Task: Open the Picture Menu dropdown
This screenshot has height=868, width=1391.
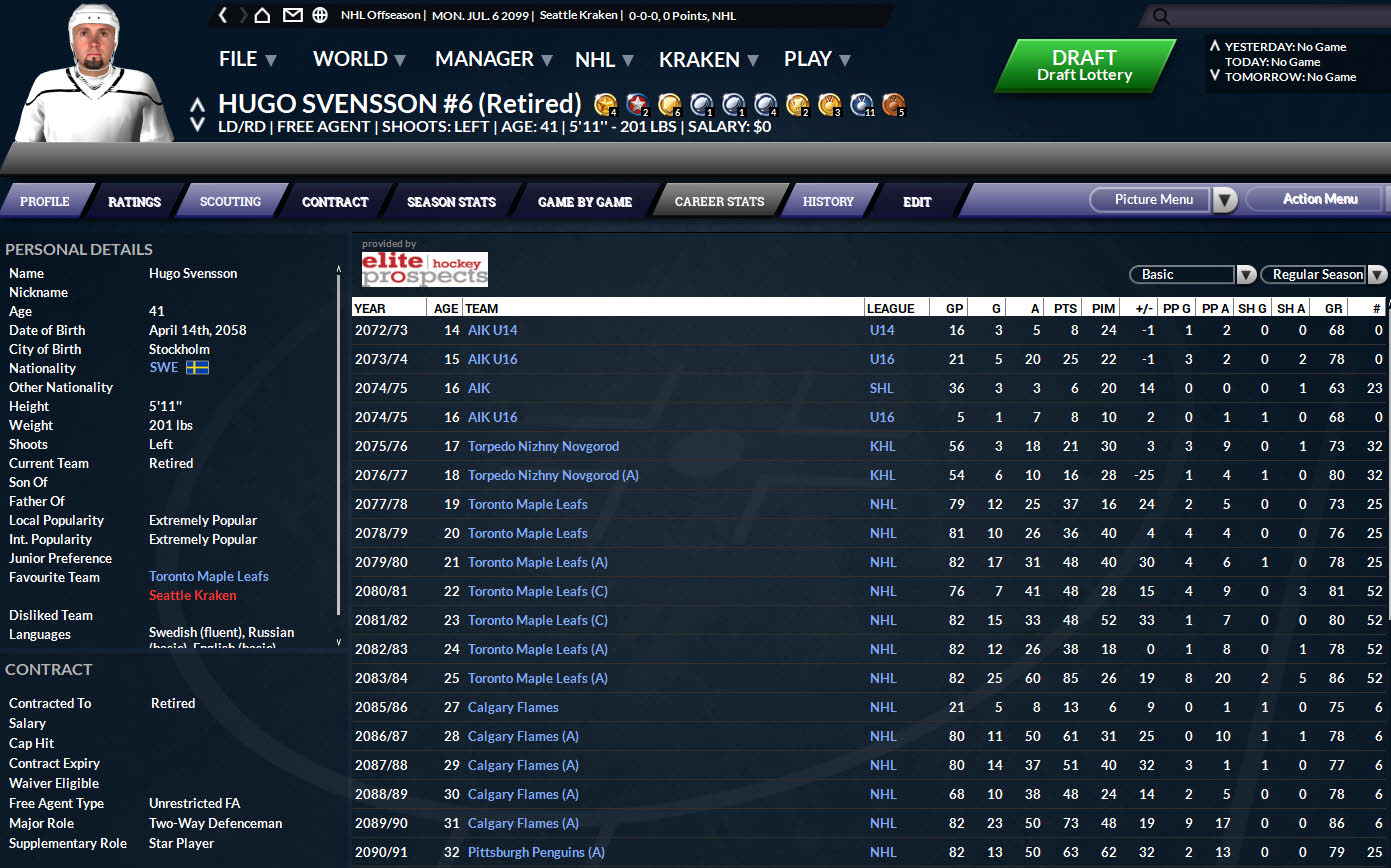Action: [1163, 200]
